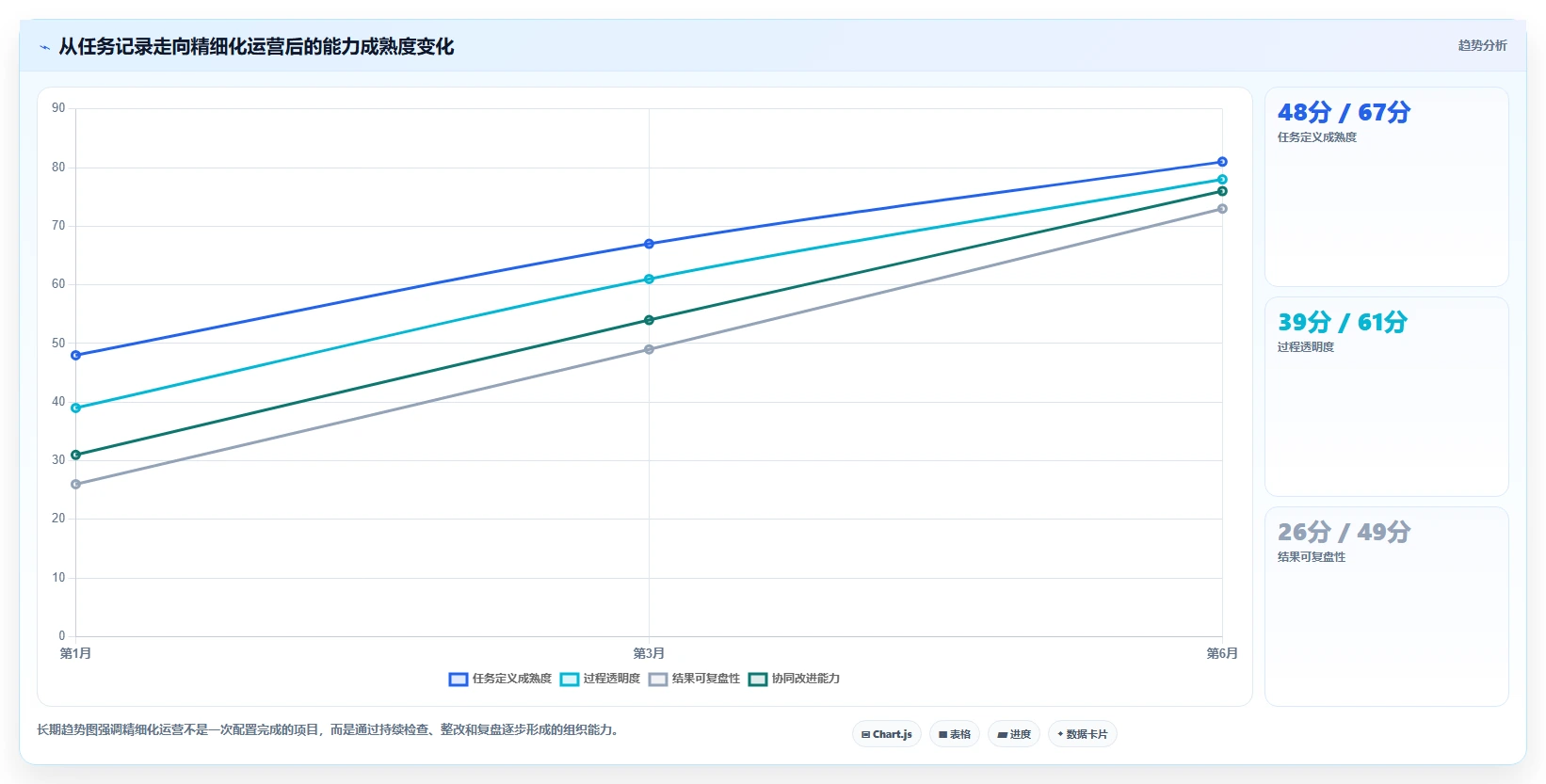This screenshot has width=1546, height=784.
Task: Click the 50 y-axis tick label
Action: pyautogui.click(x=58, y=344)
